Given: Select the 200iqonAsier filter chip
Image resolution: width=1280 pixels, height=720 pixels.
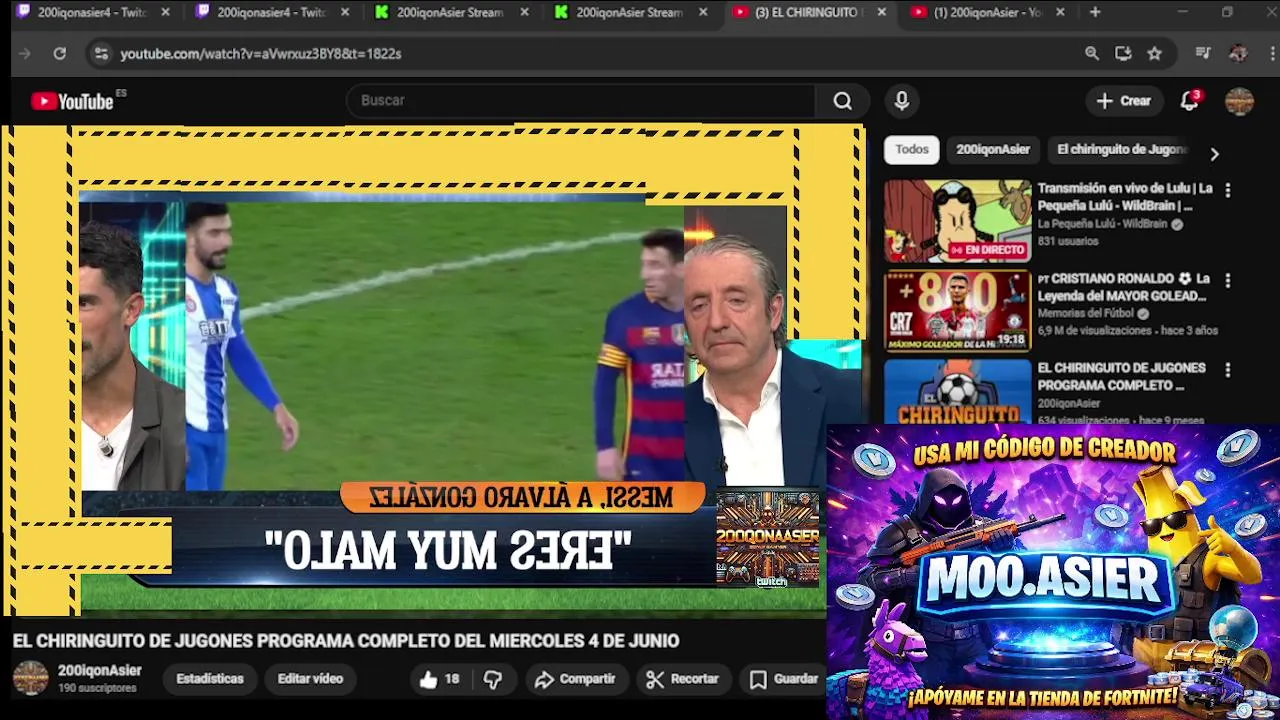Looking at the screenshot, I should point(993,149).
